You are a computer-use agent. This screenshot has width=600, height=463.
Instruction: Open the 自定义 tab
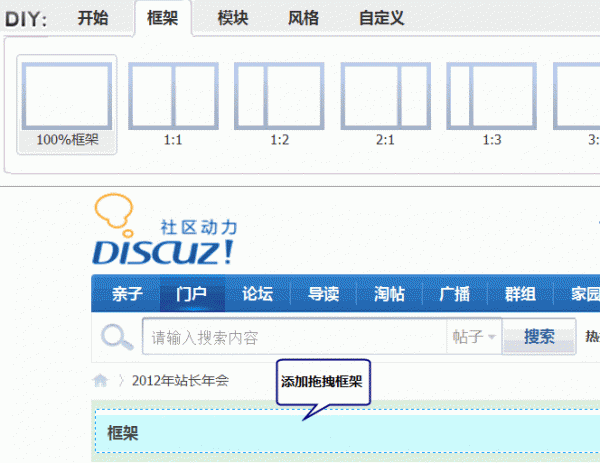point(381,18)
